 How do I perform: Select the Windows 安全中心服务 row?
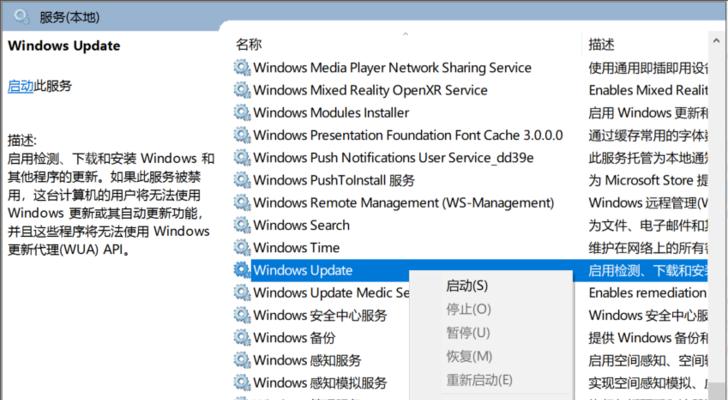point(320,315)
